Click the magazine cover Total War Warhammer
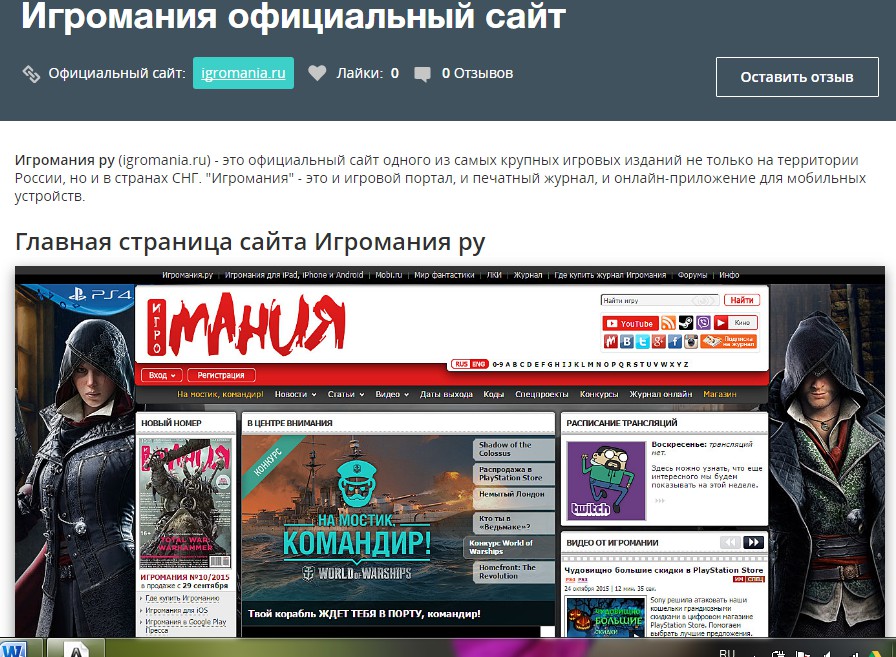 (x=186, y=504)
